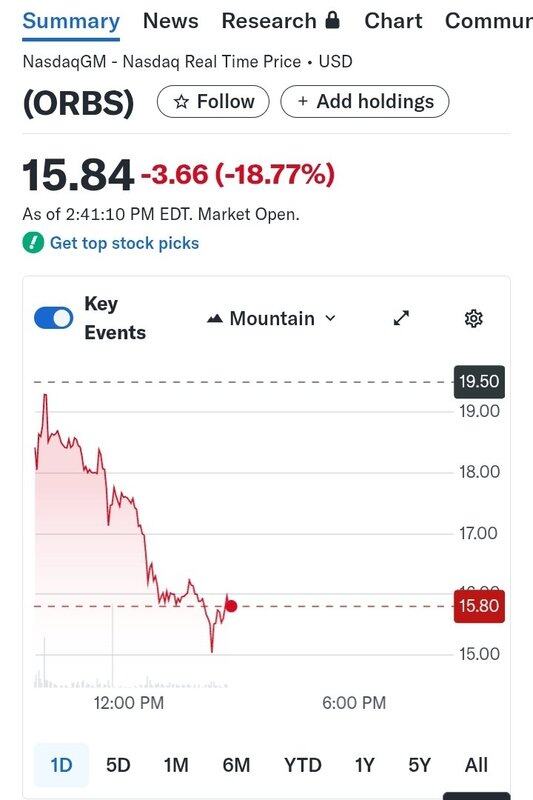Click the red current price dot

[231, 606]
